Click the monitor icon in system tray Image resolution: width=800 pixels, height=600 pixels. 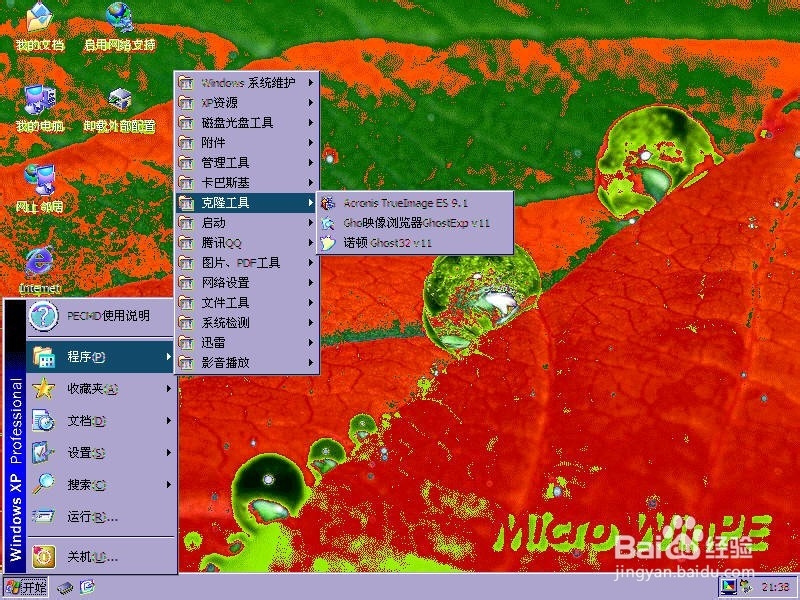click(728, 588)
